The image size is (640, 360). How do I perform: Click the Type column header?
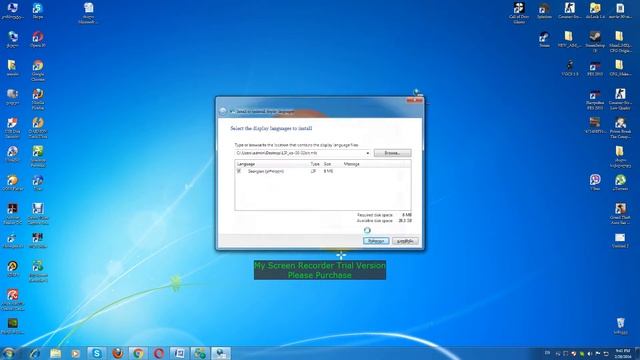tap(315, 164)
